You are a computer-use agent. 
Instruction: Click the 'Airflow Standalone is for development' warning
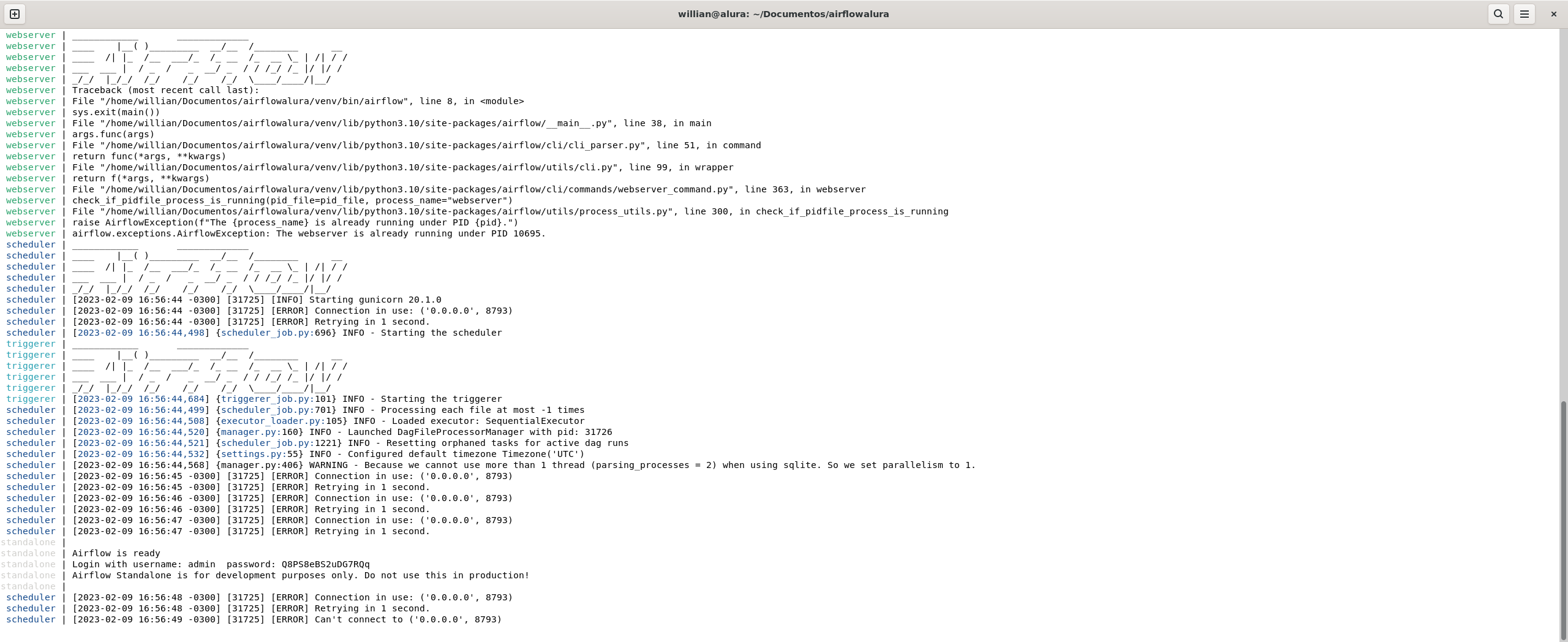coord(301,575)
